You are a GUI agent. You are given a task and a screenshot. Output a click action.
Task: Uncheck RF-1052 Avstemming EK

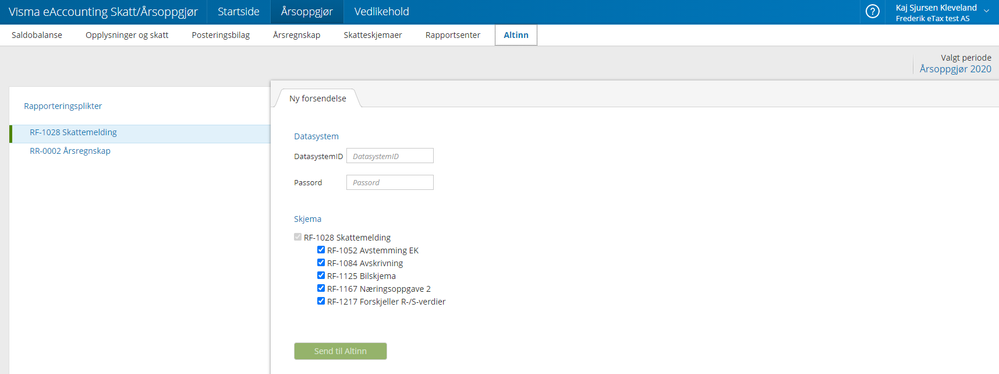321,250
